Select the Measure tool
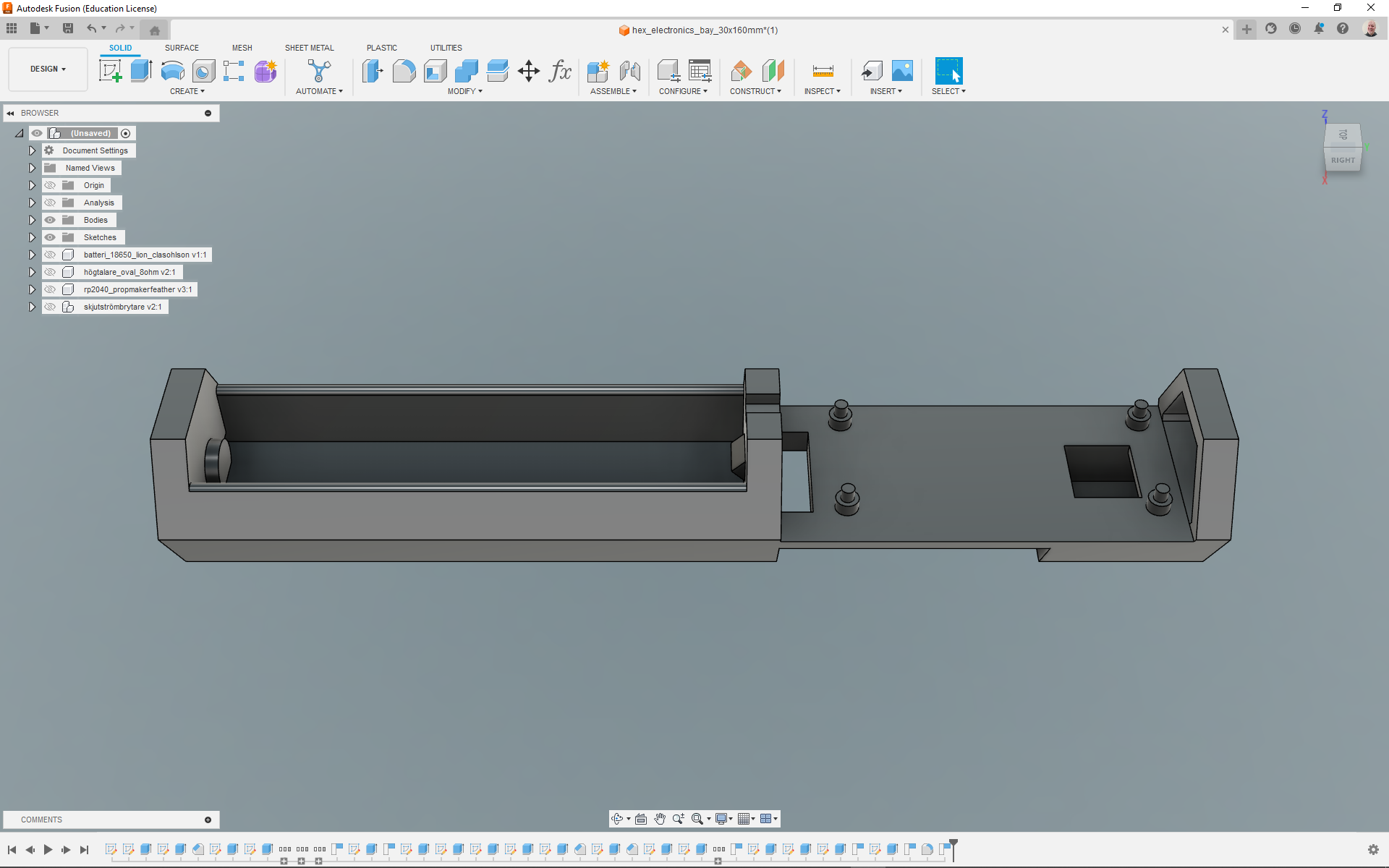Viewport: 1389px width, 868px height. (x=823, y=71)
